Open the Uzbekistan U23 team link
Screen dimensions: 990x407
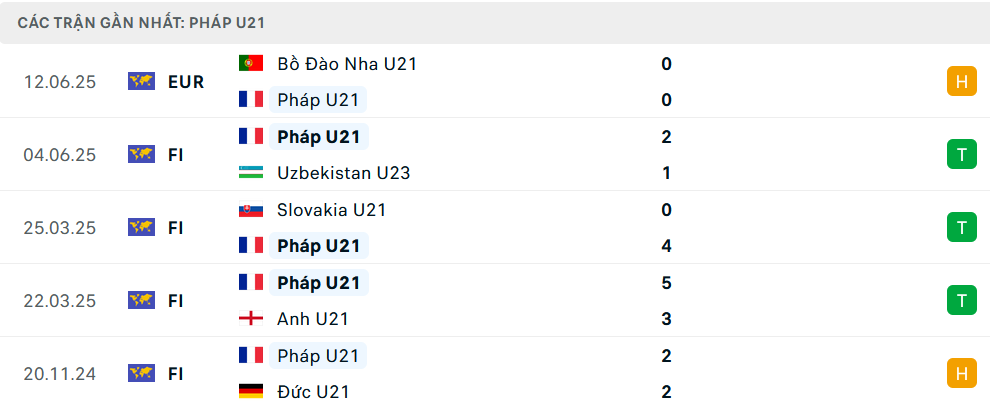tap(343, 173)
